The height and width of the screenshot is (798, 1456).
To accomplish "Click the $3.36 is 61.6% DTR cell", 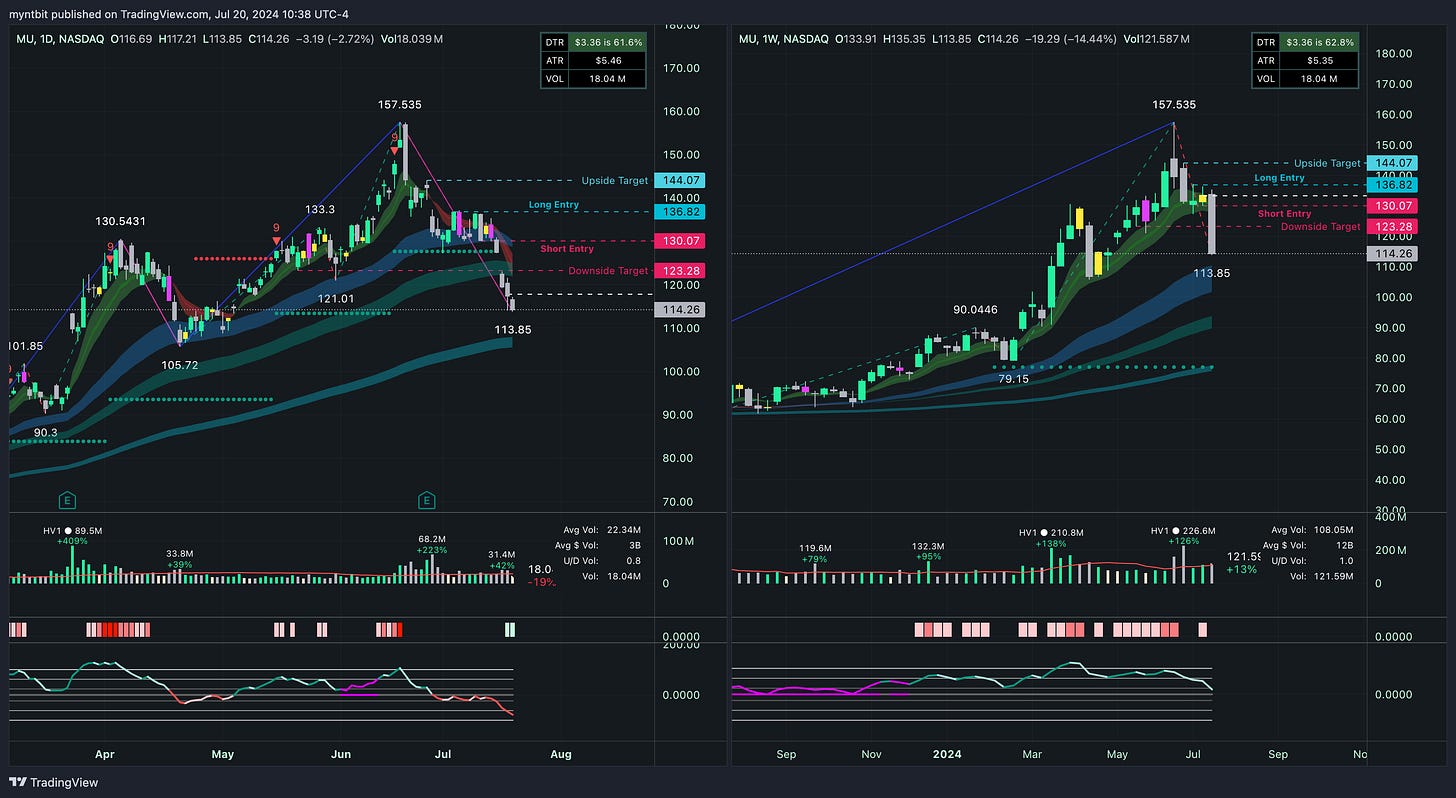I will tap(608, 43).
